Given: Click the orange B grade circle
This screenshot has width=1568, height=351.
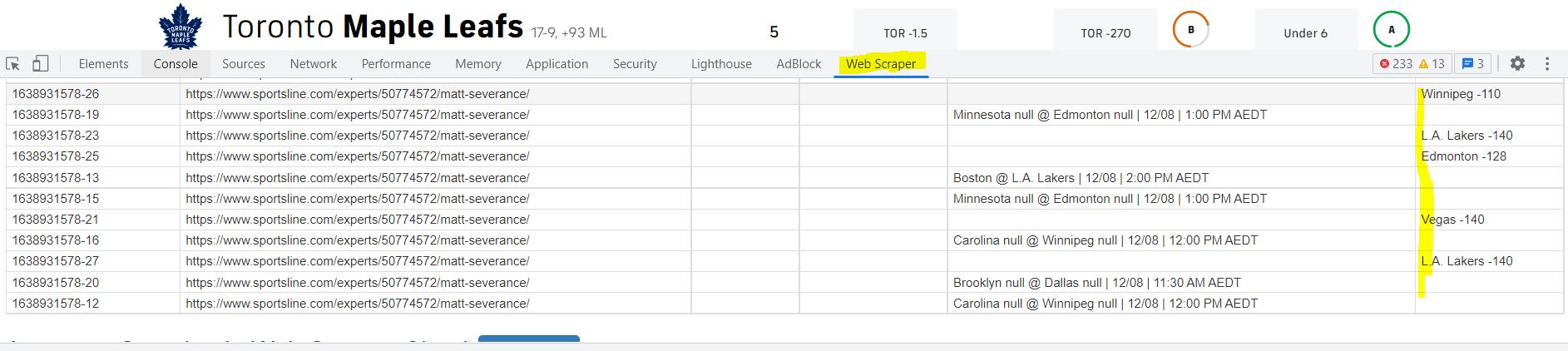Looking at the screenshot, I should 1190,29.
